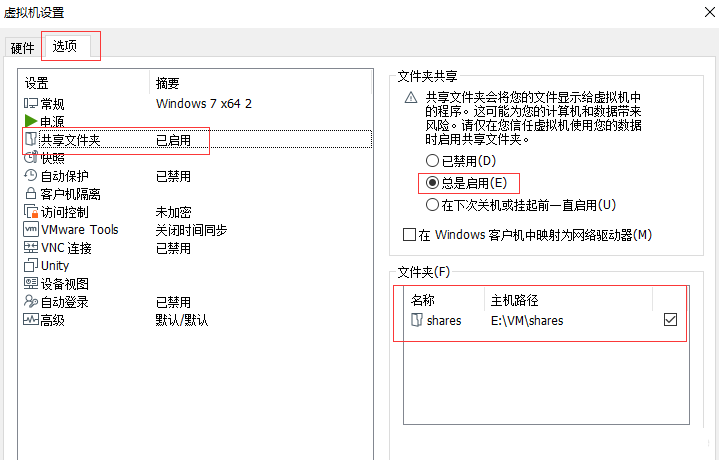Click the 名称 column header
Viewport: 719px width, 460px height.
click(x=445, y=300)
